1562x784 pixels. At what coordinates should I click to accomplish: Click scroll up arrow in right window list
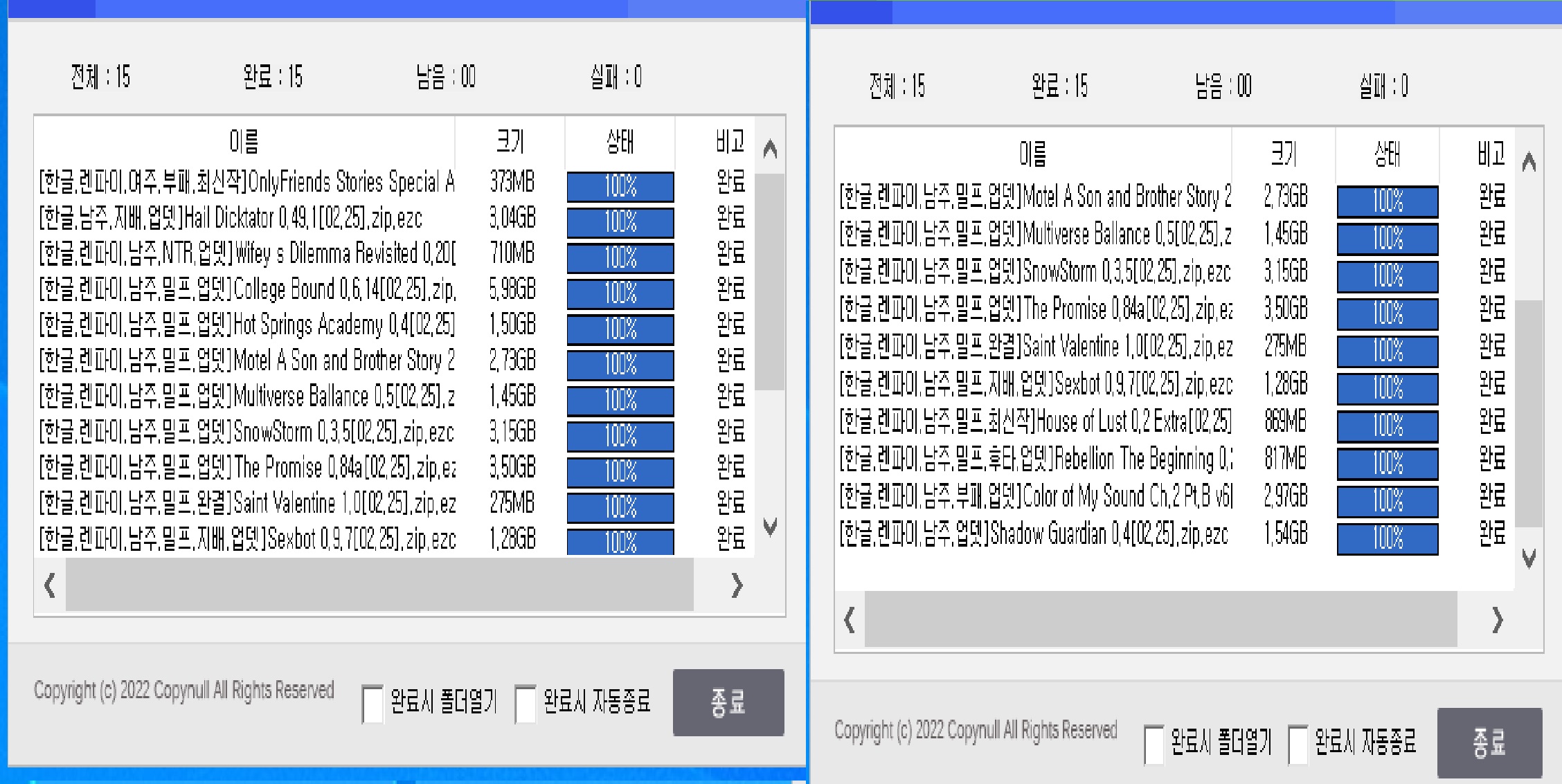coord(1529,162)
